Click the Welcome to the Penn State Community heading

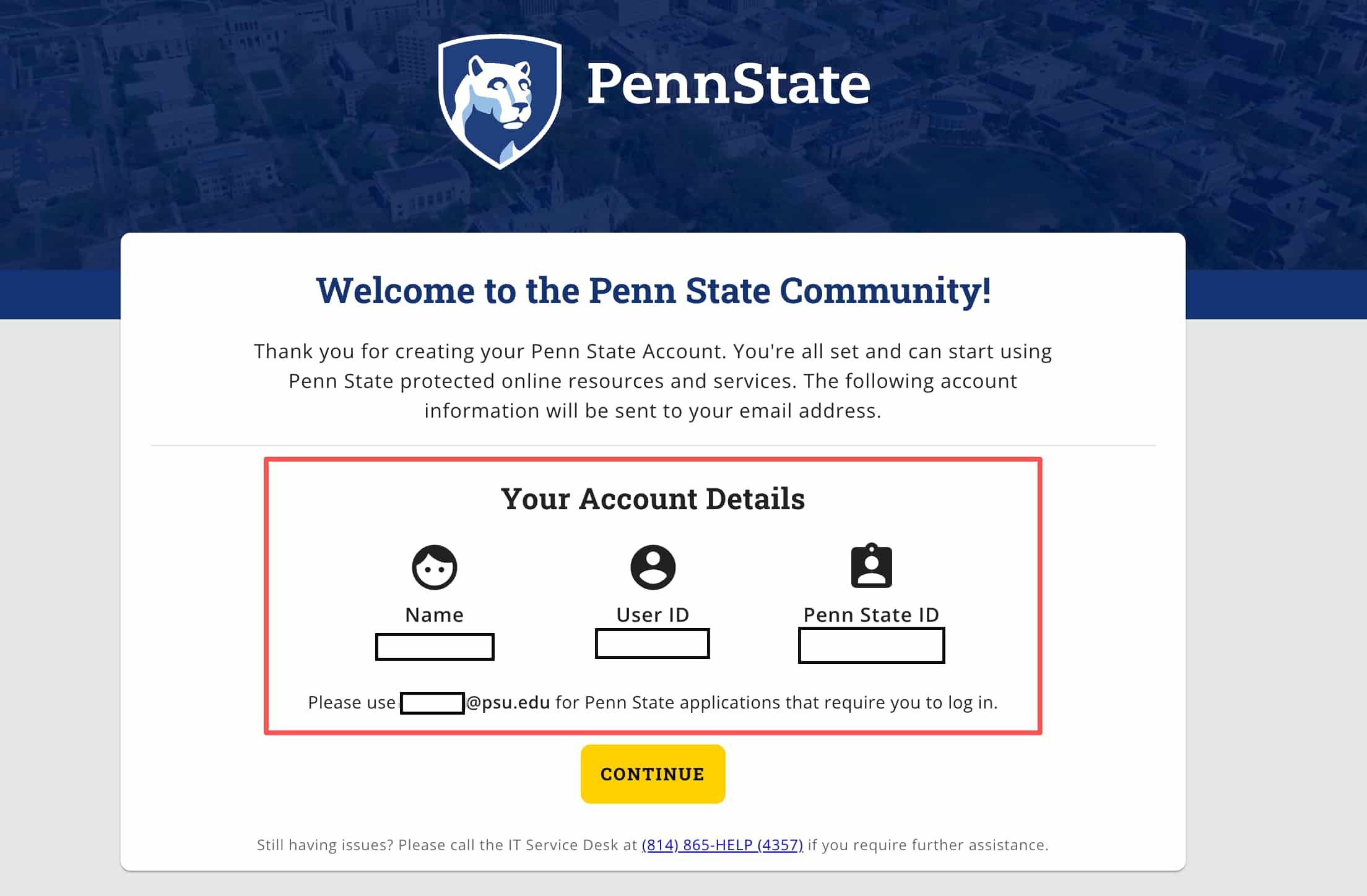pos(653,290)
